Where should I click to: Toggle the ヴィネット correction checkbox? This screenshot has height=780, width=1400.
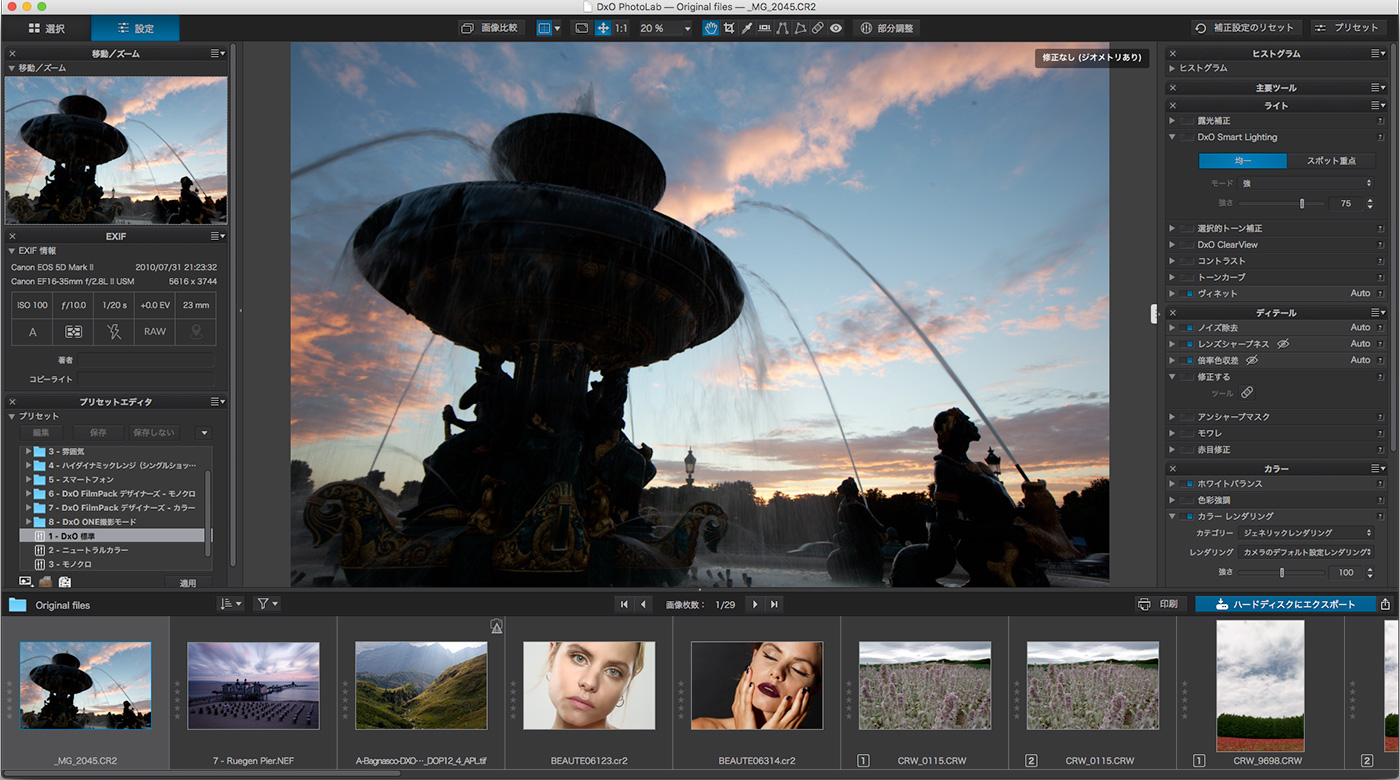(x=1188, y=294)
